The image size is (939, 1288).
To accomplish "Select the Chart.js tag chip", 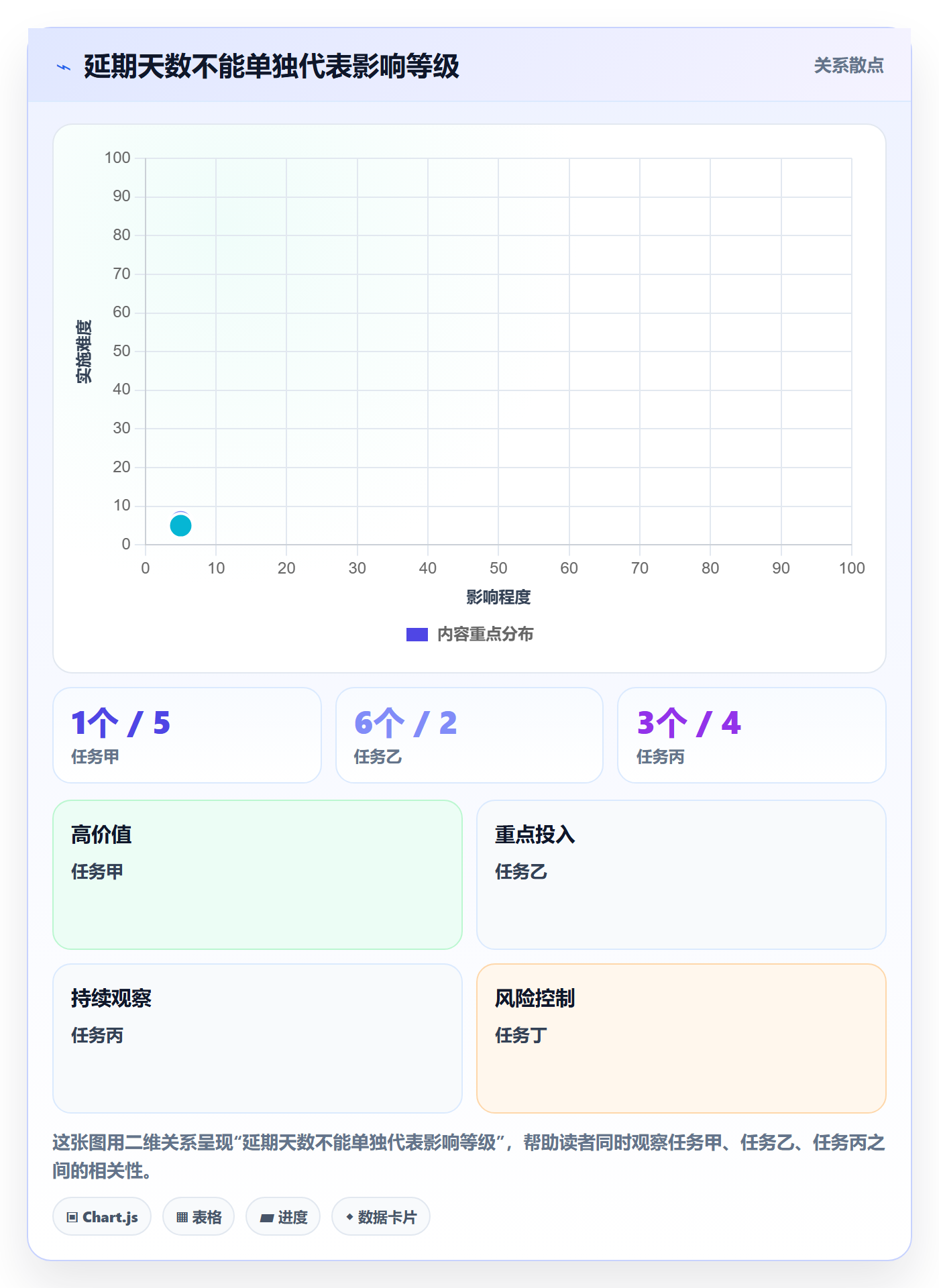I will point(102,1217).
